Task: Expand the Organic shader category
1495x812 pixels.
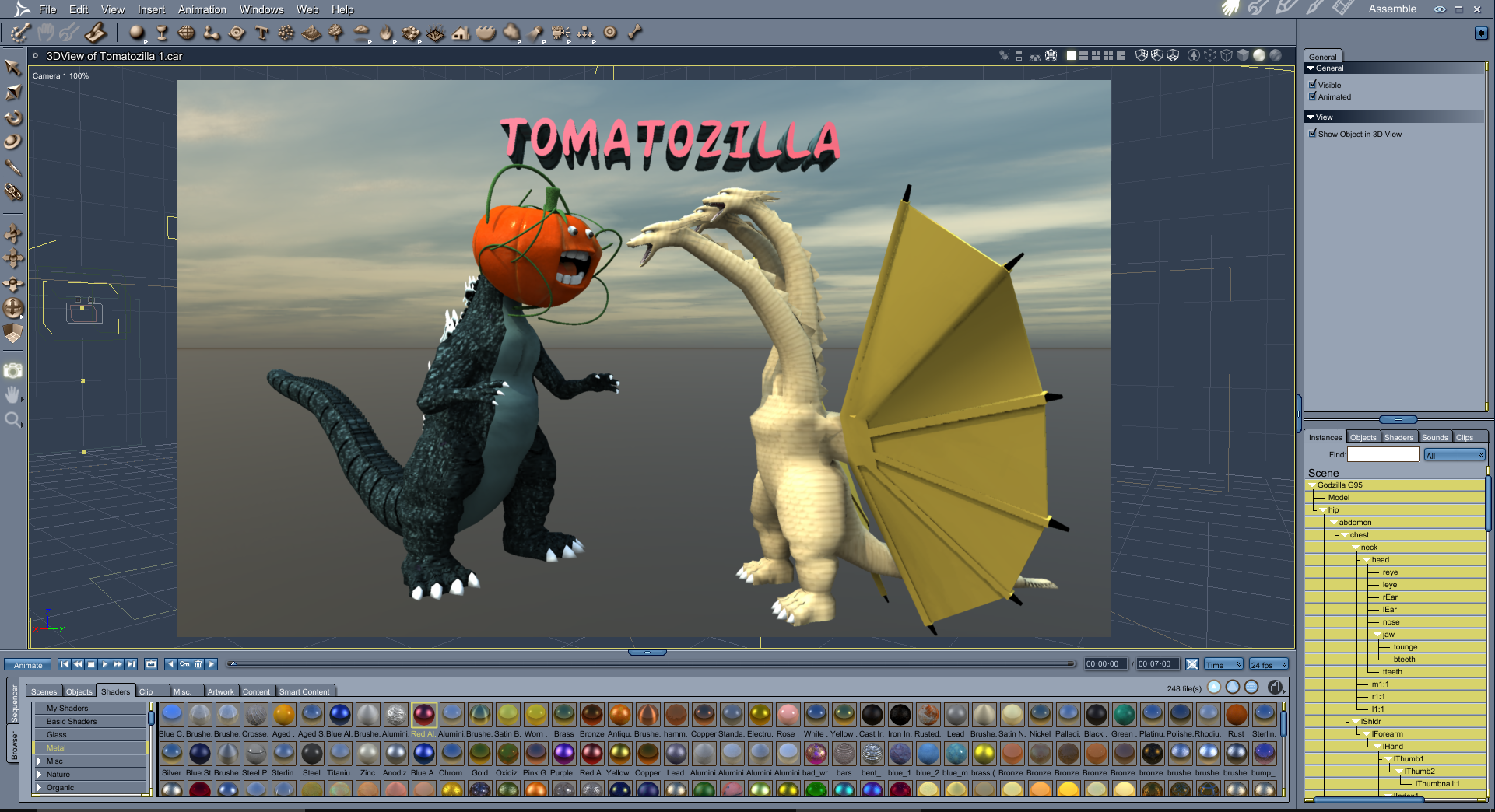Action: click(x=40, y=788)
